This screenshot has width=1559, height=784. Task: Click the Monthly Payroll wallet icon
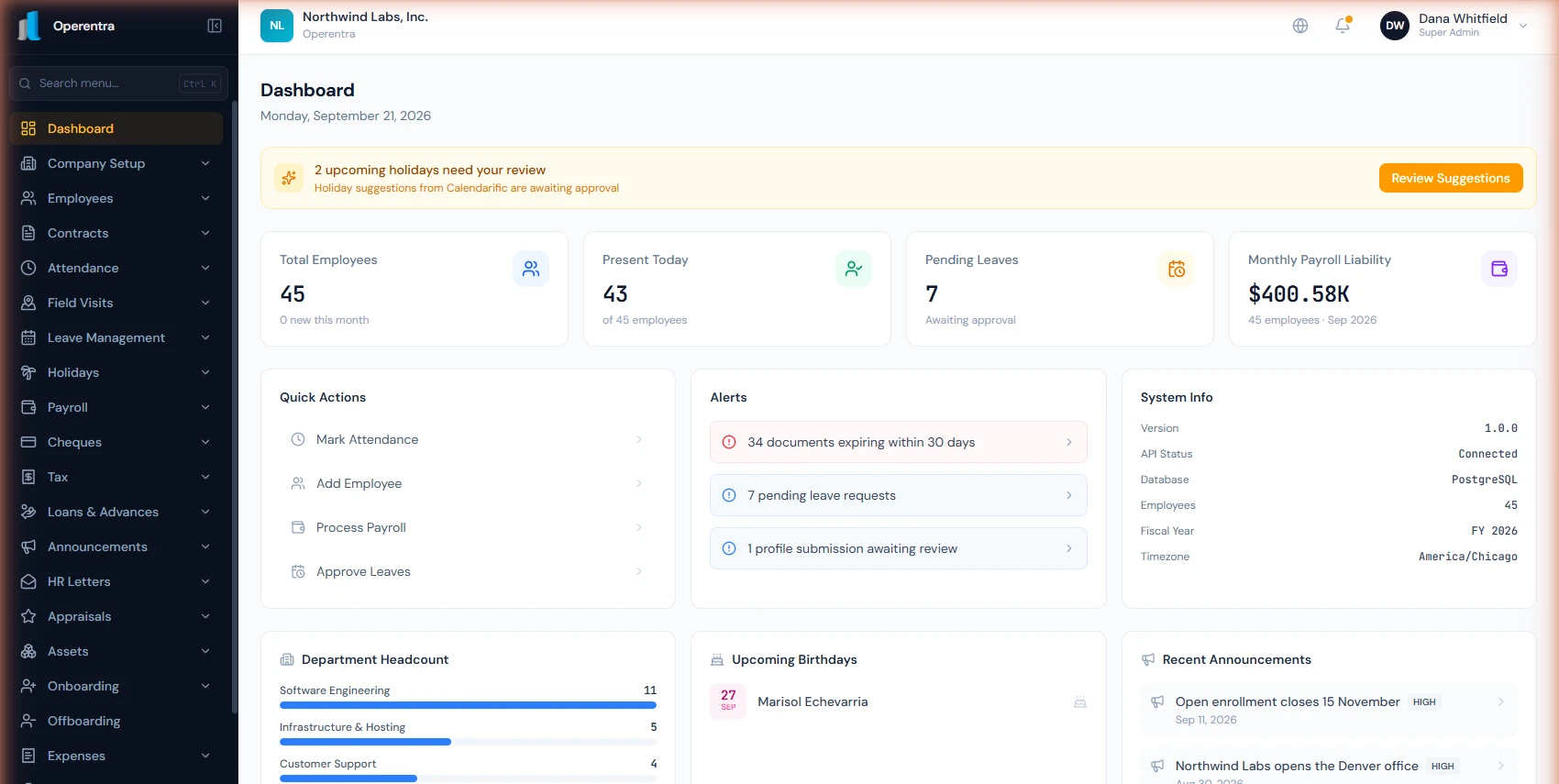1499,269
